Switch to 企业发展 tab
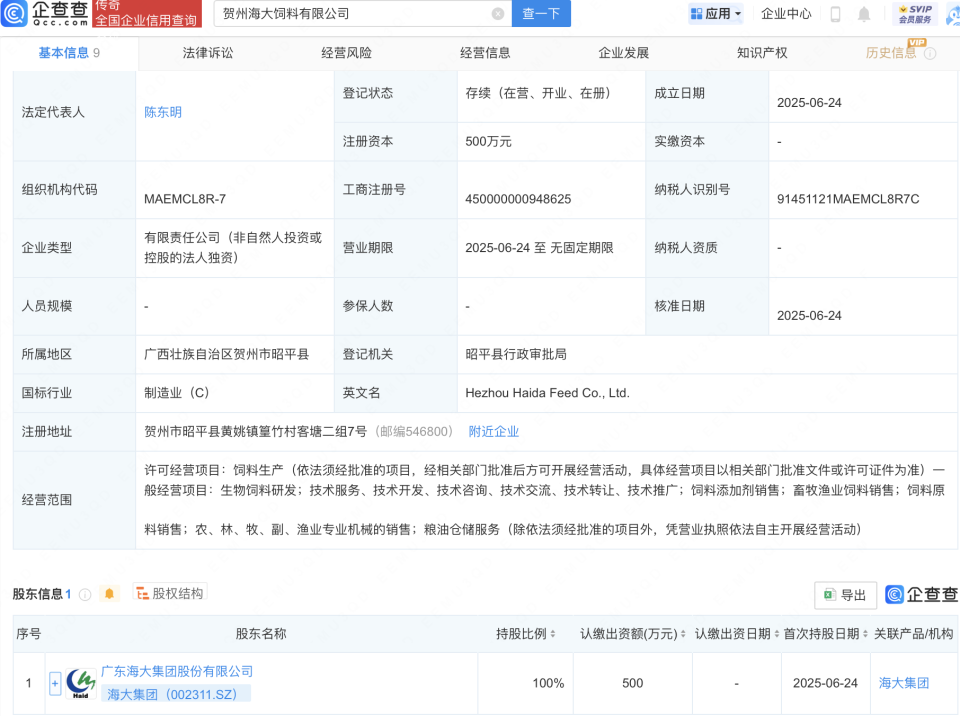960x716 pixels. [x=623, y=53]
